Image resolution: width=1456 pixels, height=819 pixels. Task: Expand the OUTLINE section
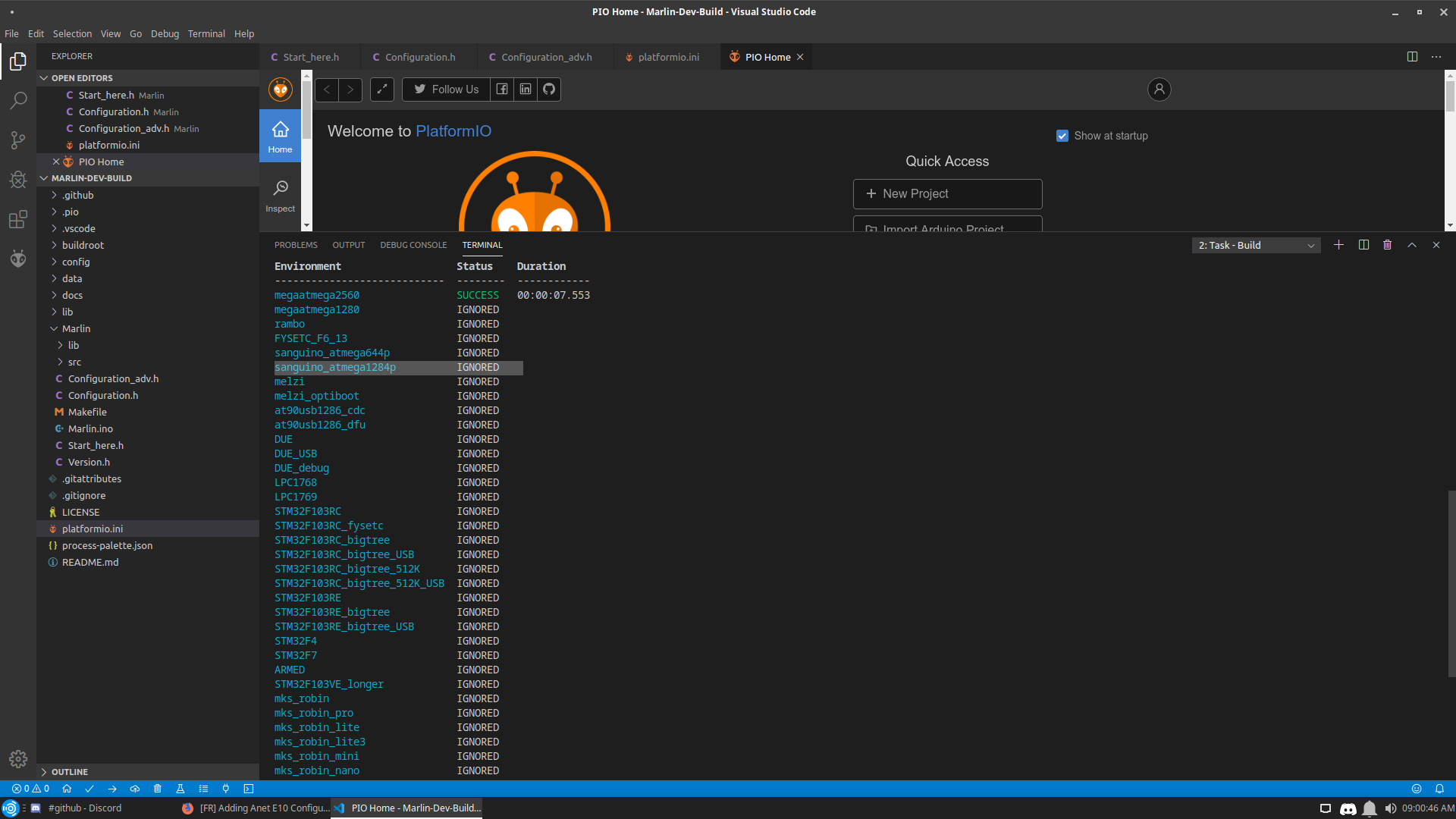click(70, 771)
